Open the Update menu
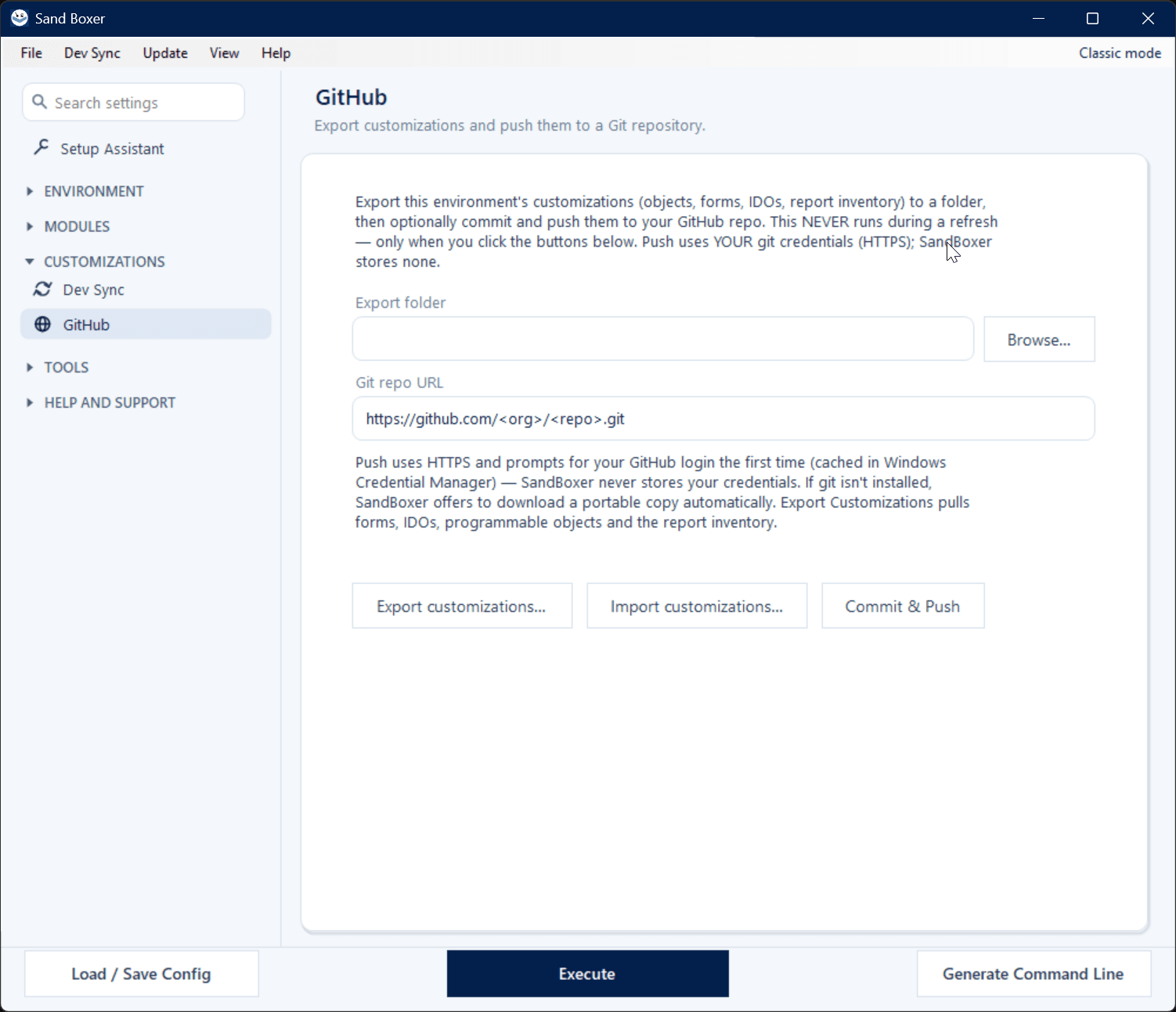Screen dimensions: 1176x1012 pyautogui.click(x=165, y=53)
